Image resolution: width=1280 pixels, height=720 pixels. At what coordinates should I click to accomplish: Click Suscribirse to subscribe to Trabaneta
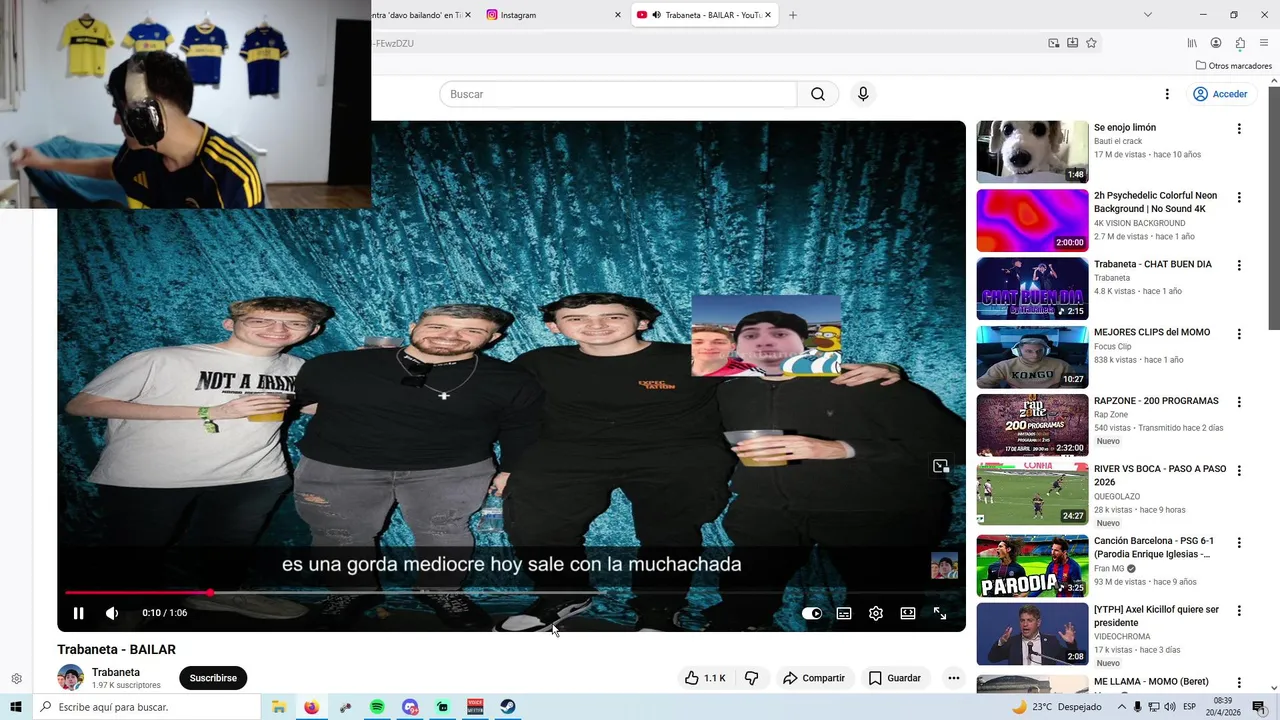coord(213,678)
